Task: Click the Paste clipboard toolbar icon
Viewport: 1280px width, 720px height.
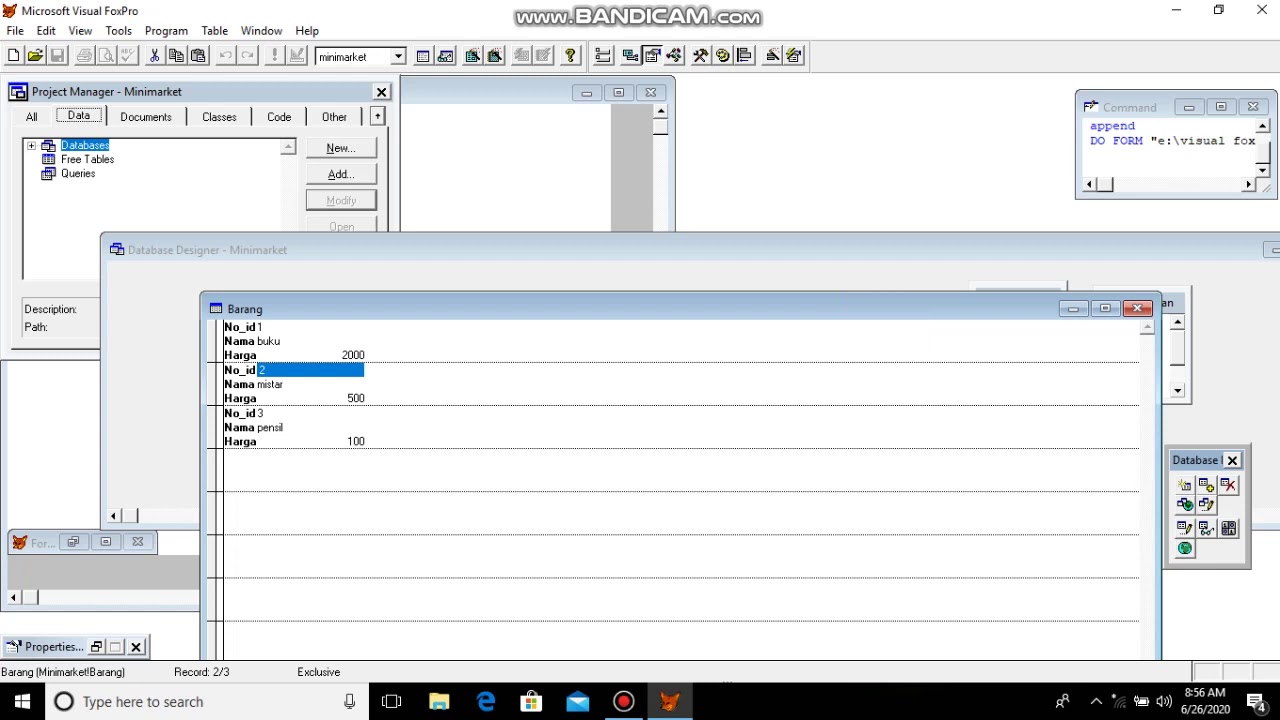Action: point(198,56)
